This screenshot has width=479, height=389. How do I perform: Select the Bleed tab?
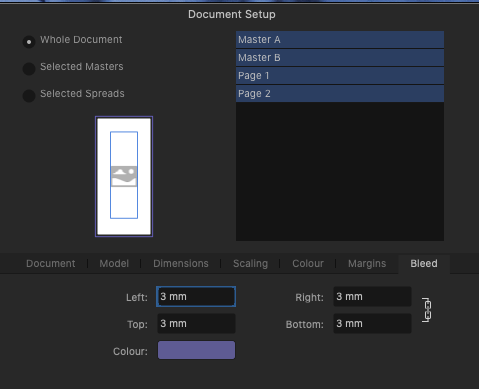coord(424,264)
